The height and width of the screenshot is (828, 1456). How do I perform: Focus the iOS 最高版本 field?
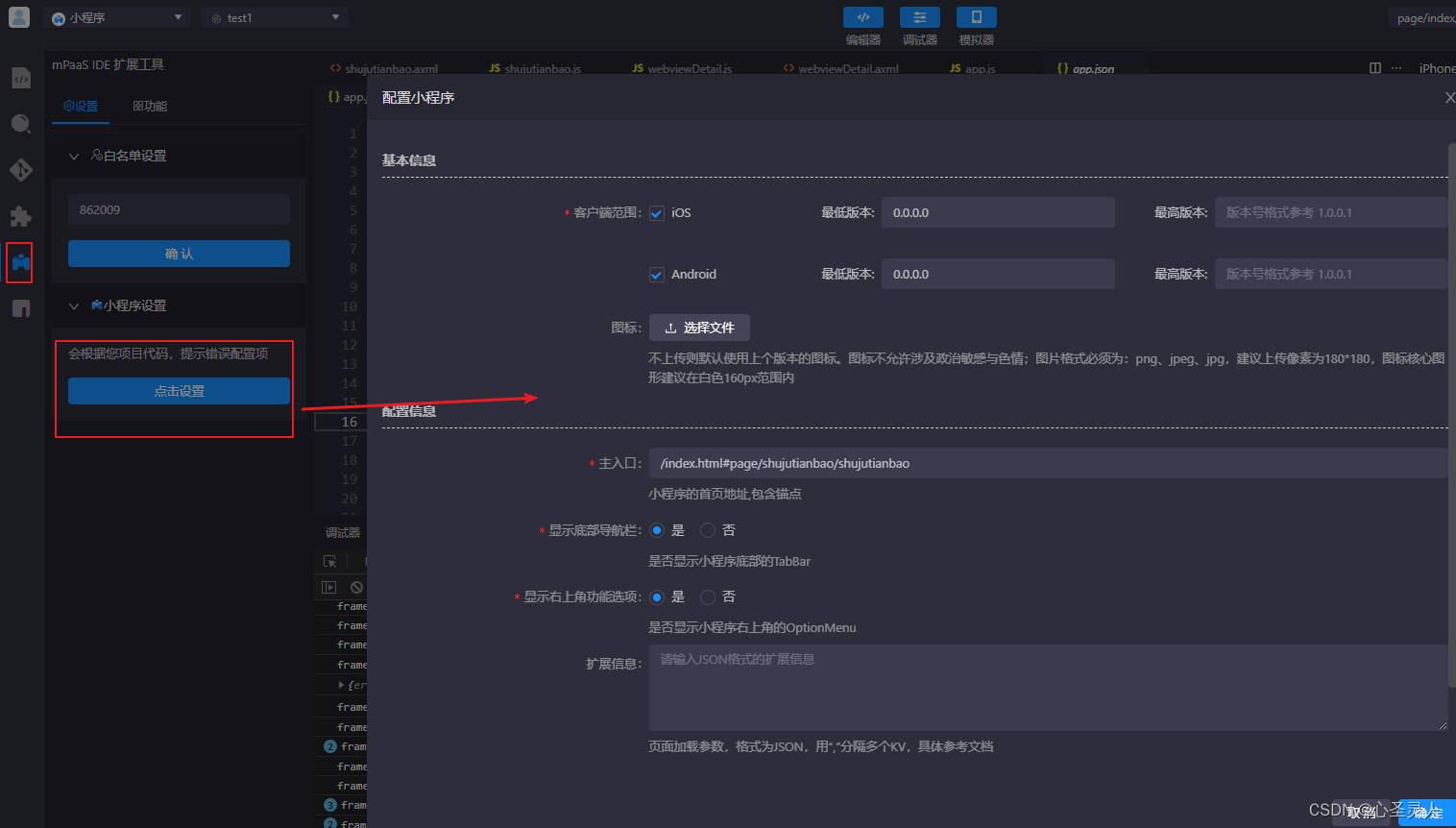1332,212
